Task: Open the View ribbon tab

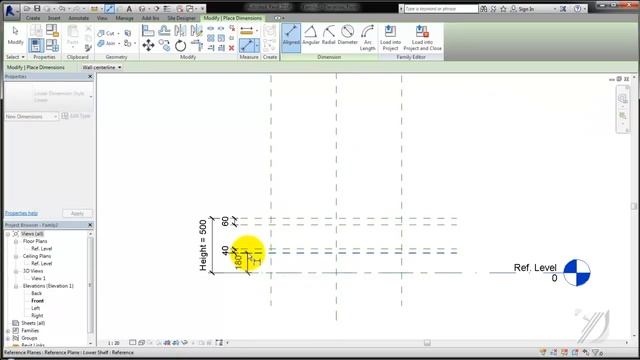Action: tap(102, 18)
